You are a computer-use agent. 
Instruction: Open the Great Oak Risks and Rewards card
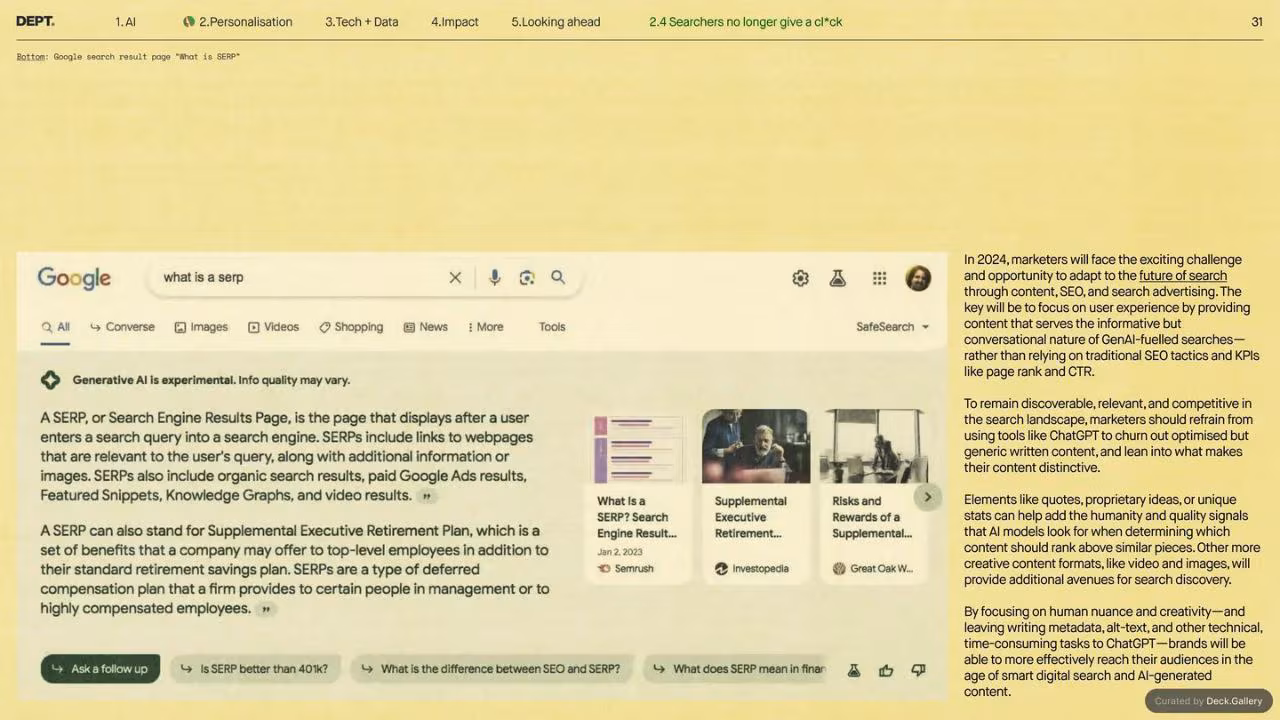(873, 496)
